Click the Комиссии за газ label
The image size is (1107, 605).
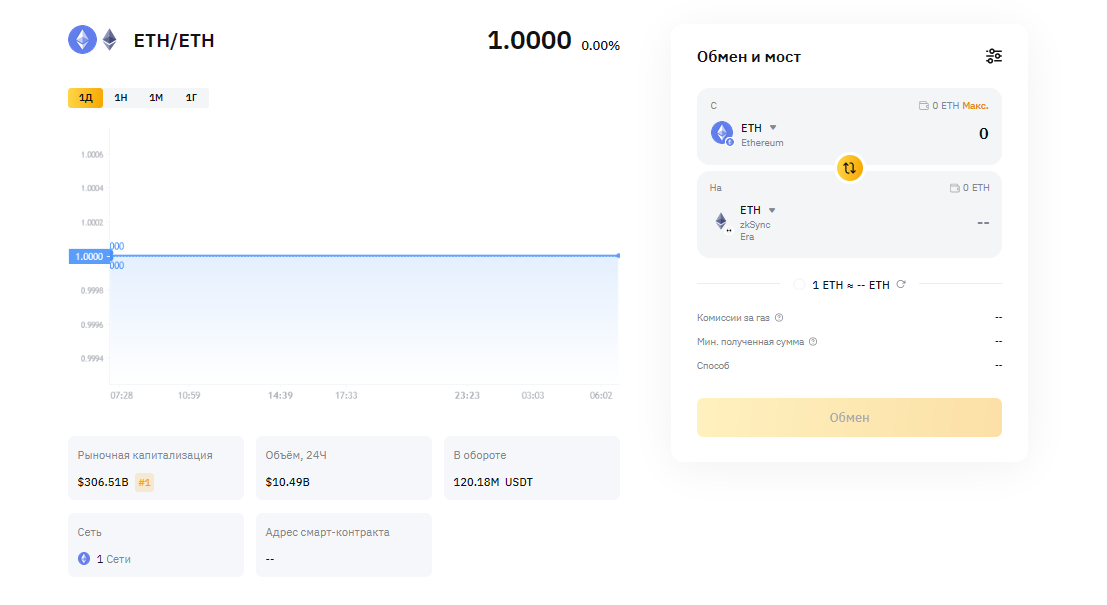[733, 318]
